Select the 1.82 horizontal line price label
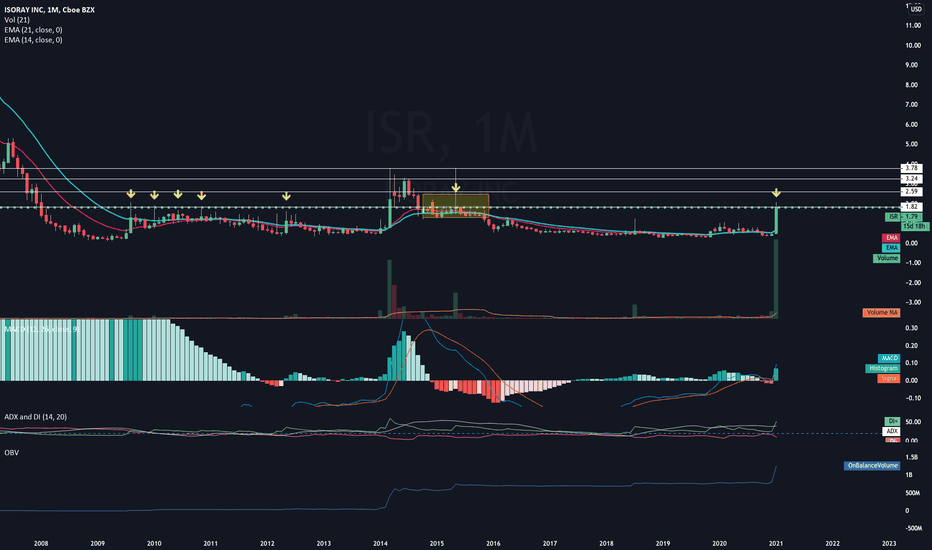This screenshot has height=550, width=932. [x=911, y=206]
